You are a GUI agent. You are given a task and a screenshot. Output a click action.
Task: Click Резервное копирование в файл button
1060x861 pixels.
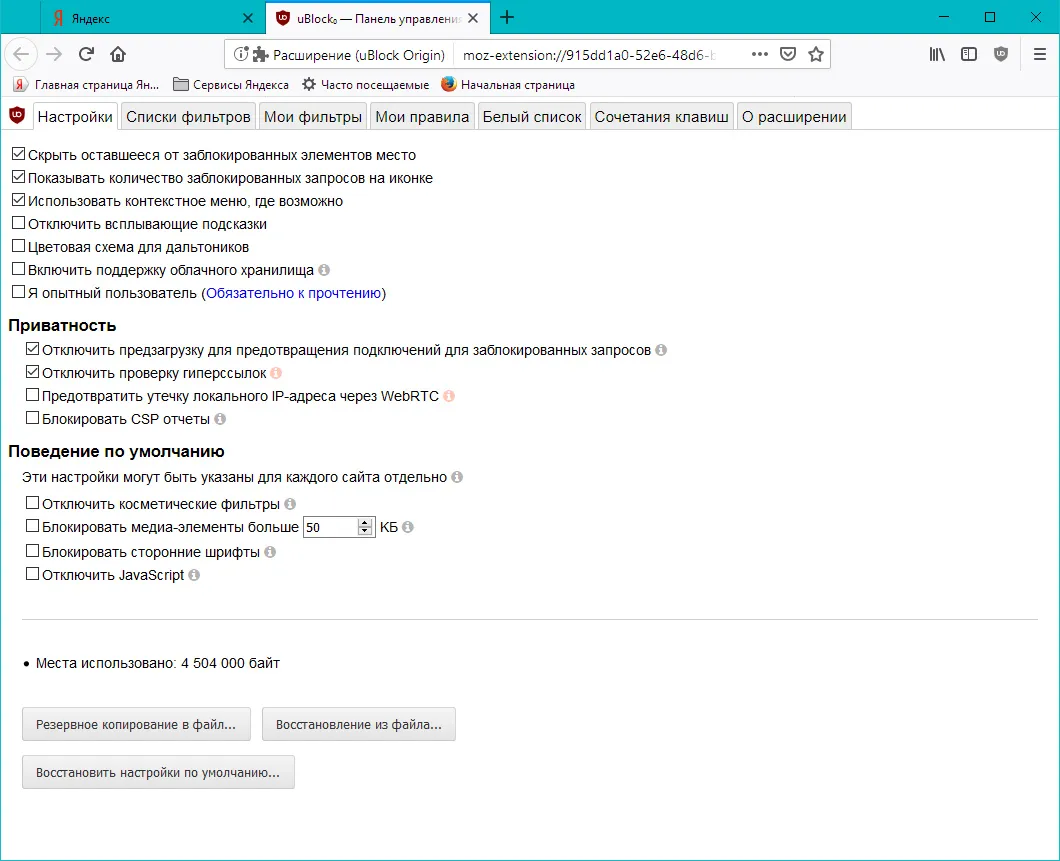(136, 724)
